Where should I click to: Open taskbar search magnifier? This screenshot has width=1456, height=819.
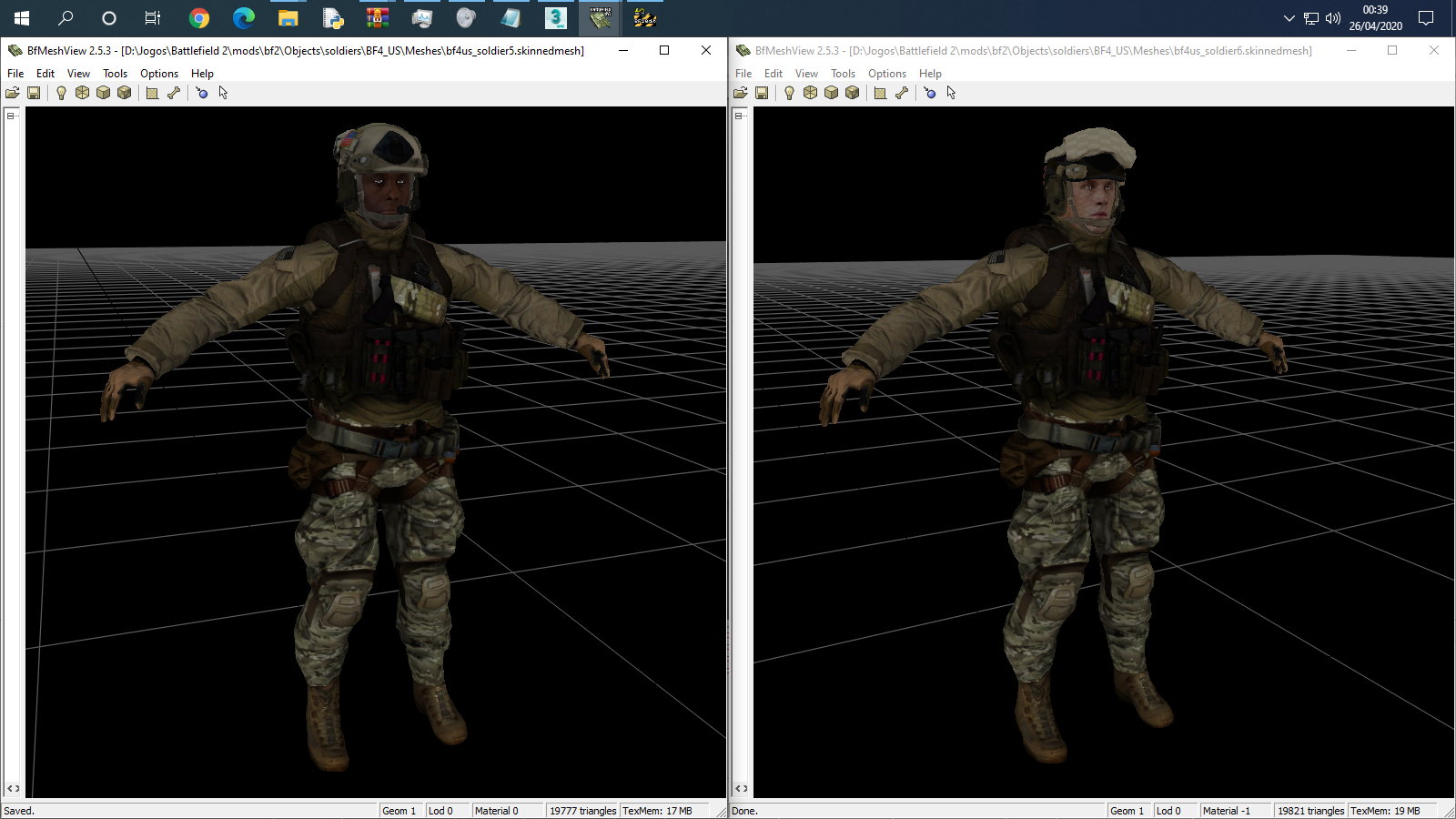point(66,18)
